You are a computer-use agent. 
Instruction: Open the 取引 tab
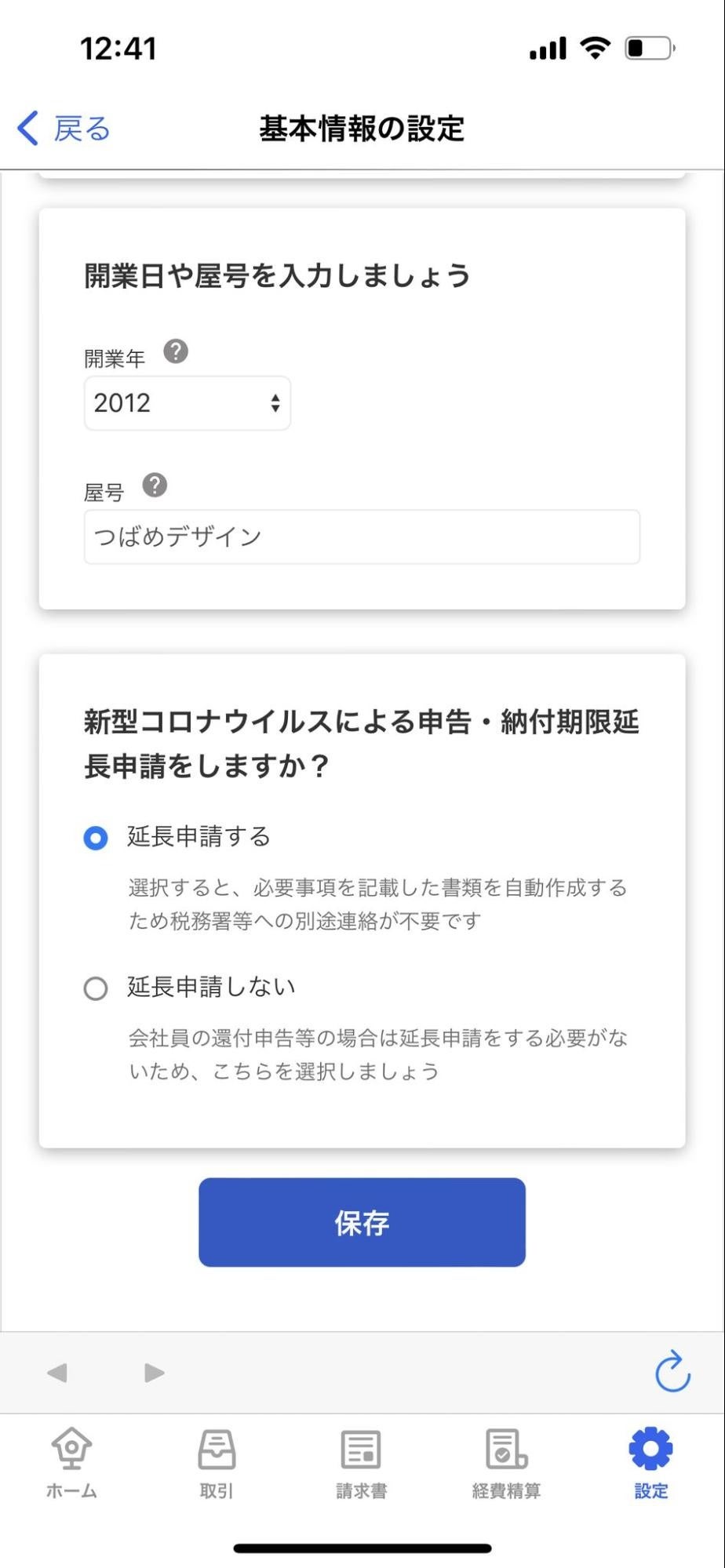[x=217, y=1461]
